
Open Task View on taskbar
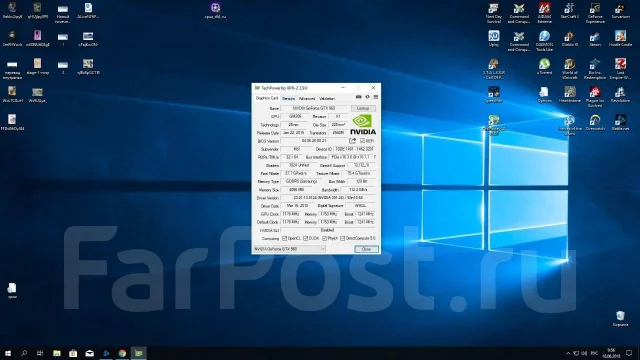click(x=40, y=353)
